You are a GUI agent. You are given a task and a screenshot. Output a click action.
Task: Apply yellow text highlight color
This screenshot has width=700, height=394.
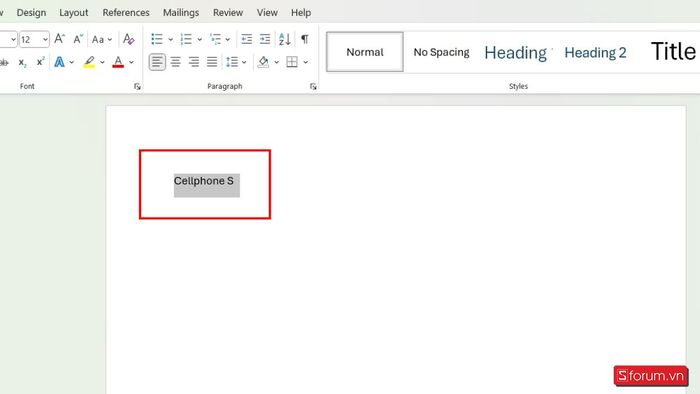coord(89,62)
